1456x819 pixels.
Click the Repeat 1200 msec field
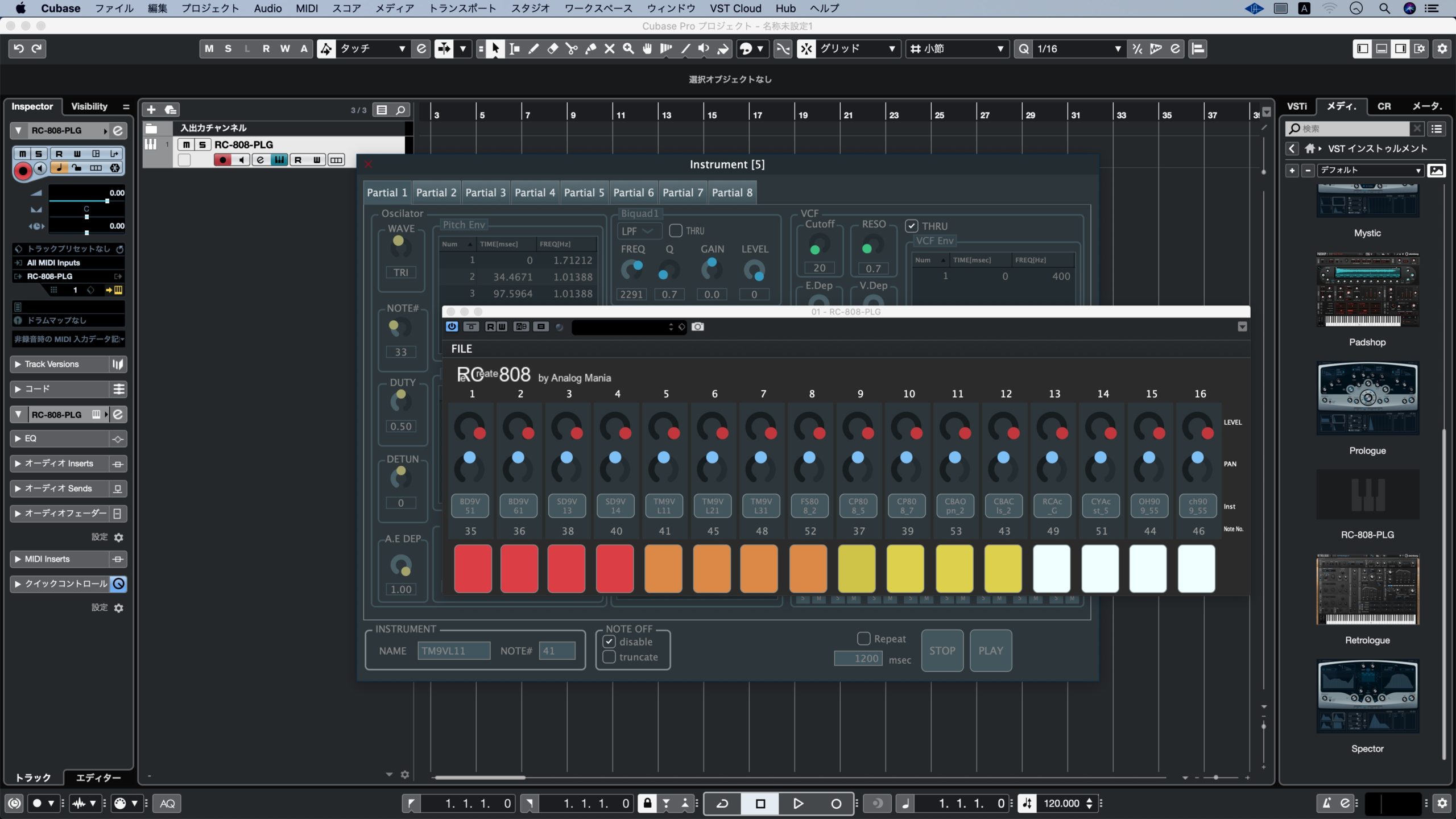858,659
